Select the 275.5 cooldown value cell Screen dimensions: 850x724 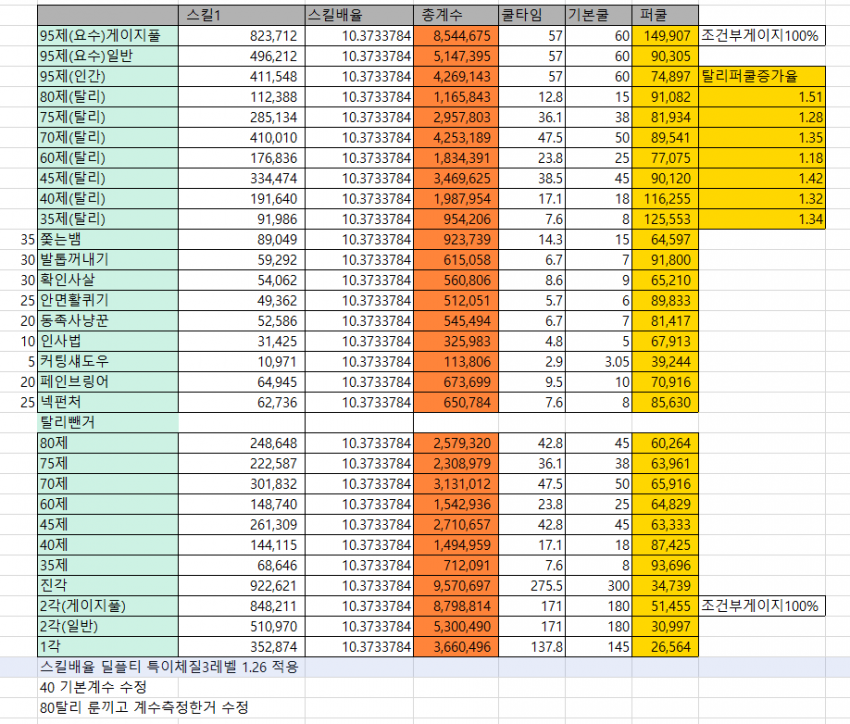530,585
